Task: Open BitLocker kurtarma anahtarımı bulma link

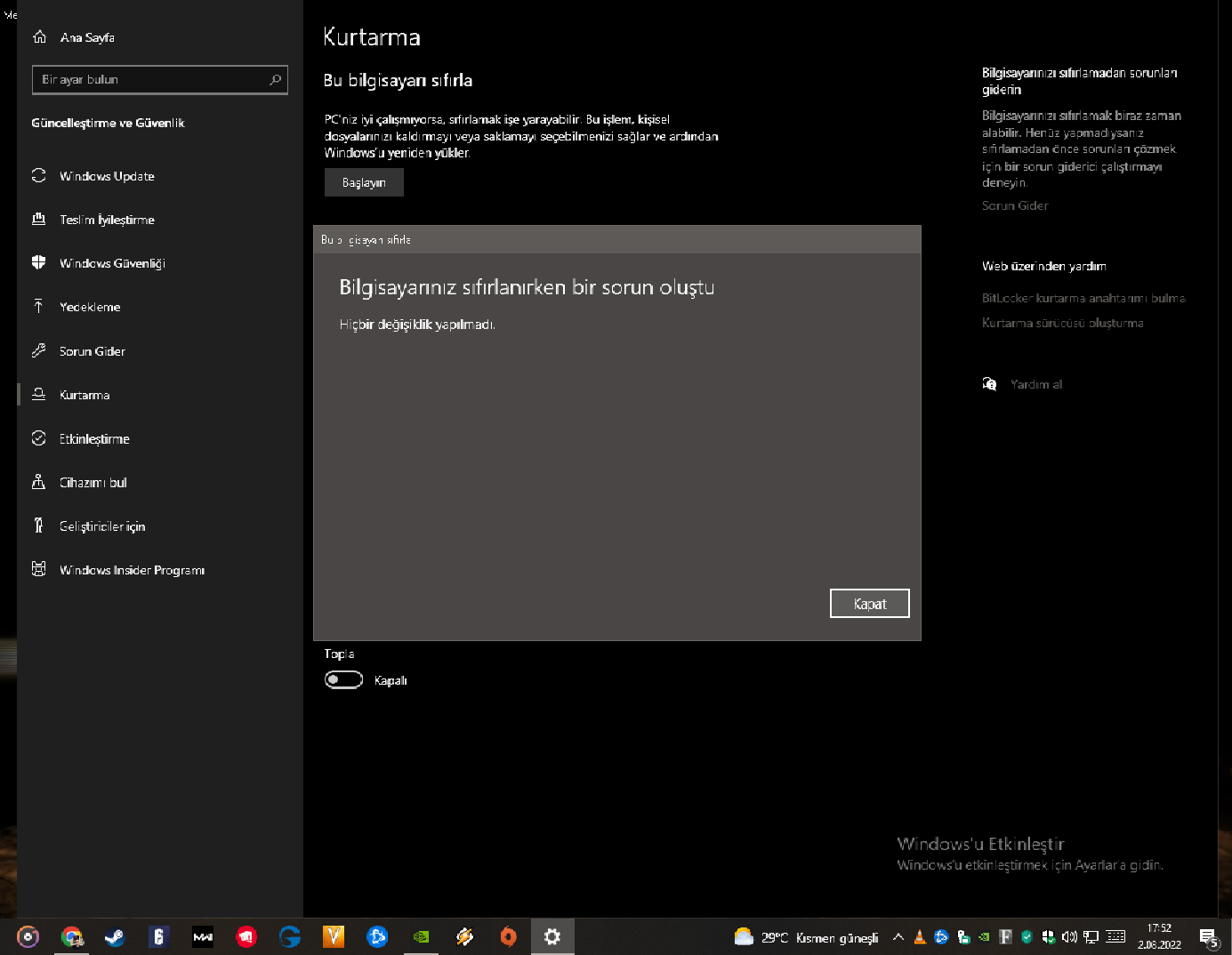Action: [1083, 298]
